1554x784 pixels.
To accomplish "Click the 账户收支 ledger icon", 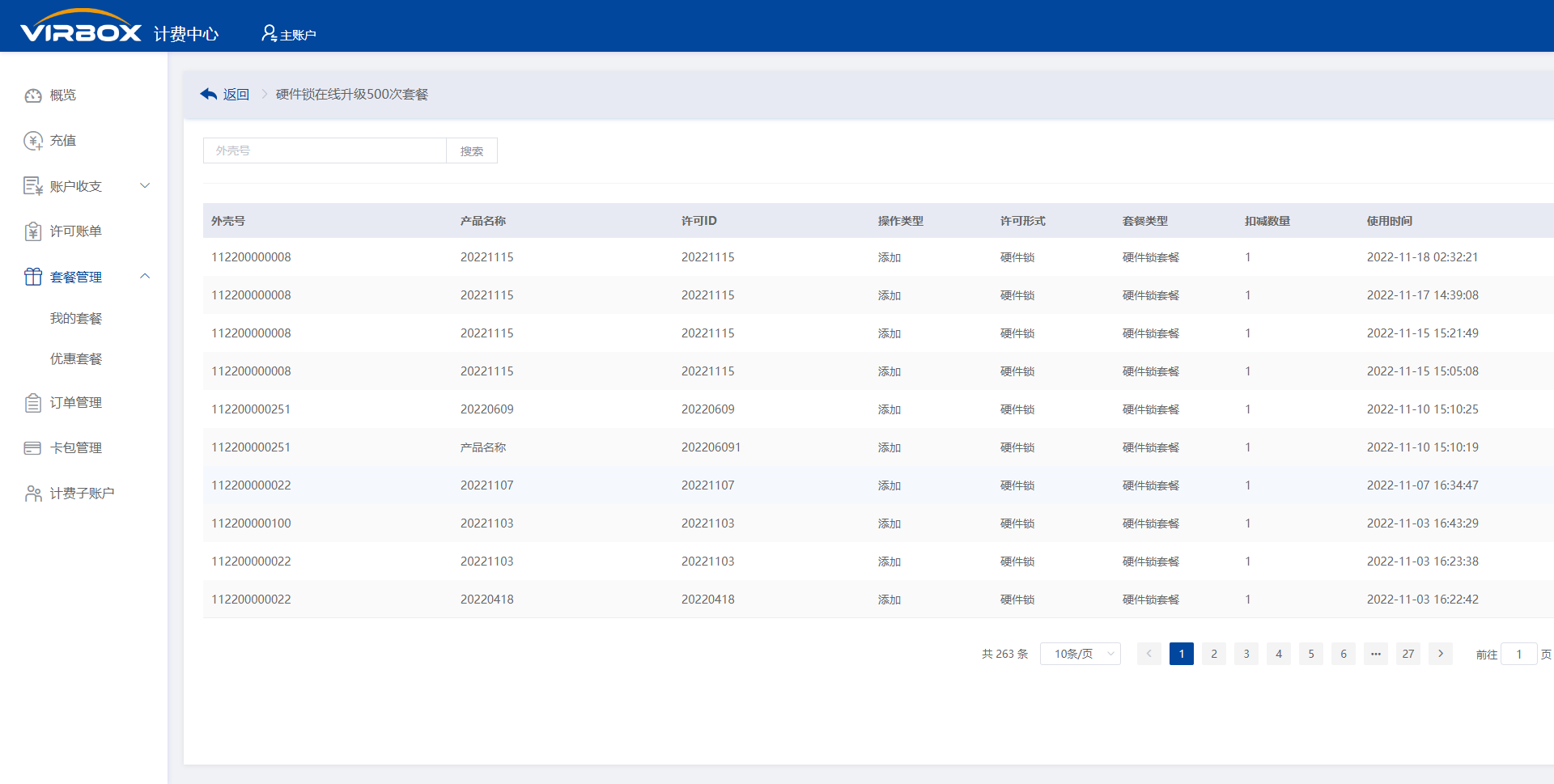I will pyautogui.click(x=33, y=186).
